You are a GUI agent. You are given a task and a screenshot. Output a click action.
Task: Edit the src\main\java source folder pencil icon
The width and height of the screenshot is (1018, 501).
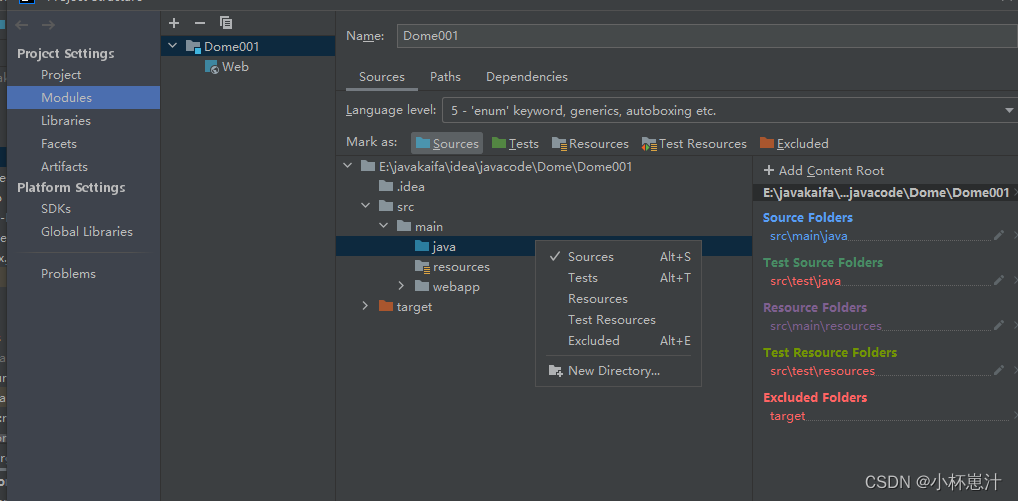999,236
